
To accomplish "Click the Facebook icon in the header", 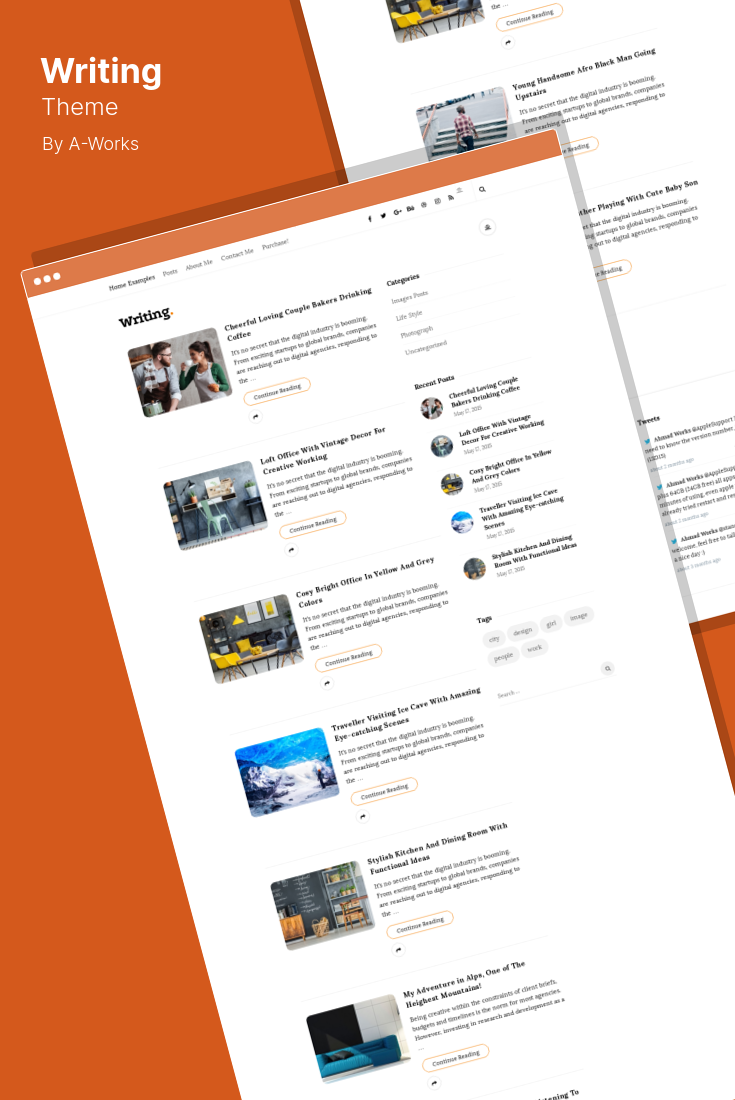I will click(370, 219).
